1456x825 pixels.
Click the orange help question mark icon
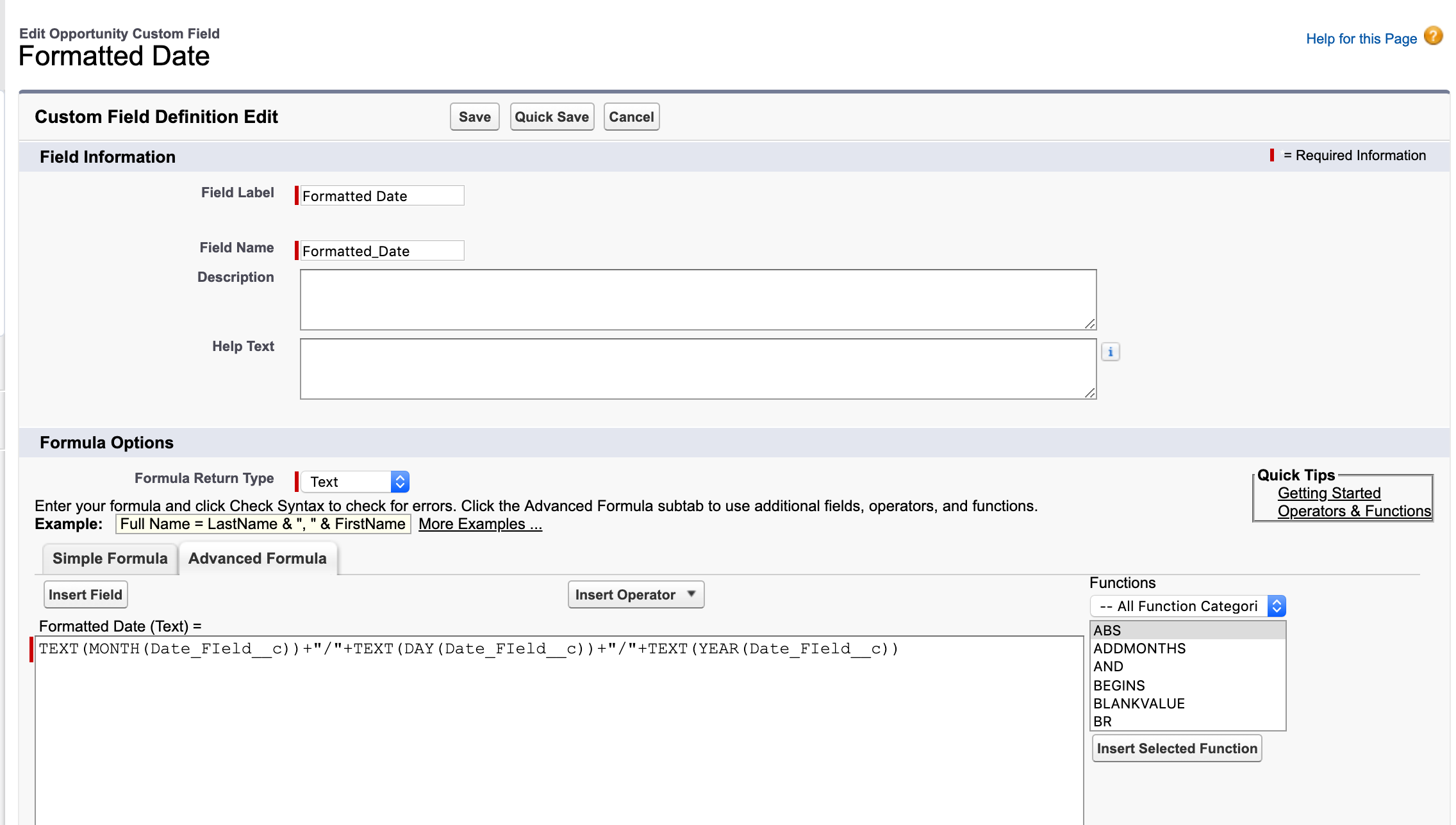point(1433,37)
